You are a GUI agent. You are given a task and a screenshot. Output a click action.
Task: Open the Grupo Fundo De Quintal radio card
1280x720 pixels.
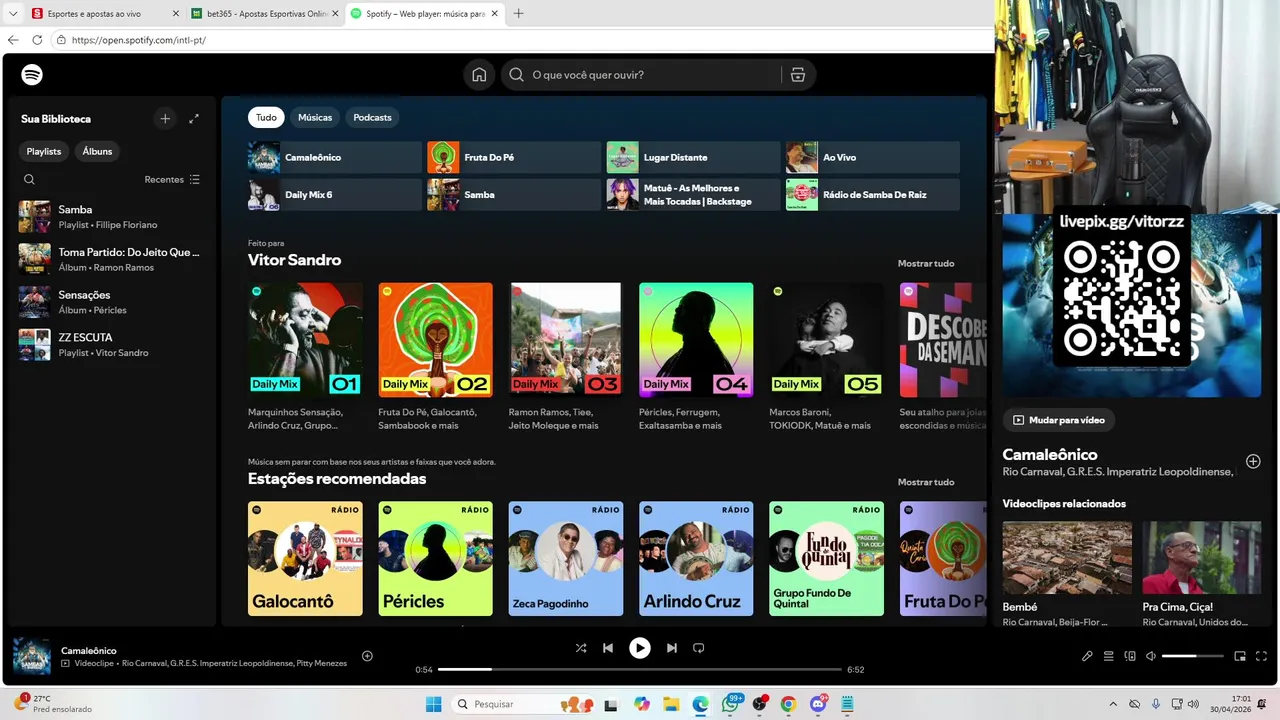(x=826, y=558)
